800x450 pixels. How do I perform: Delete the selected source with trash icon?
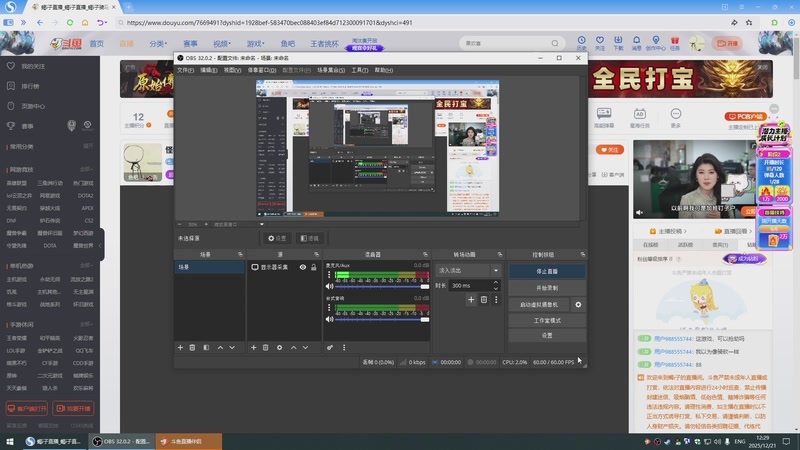coord(266,347)
